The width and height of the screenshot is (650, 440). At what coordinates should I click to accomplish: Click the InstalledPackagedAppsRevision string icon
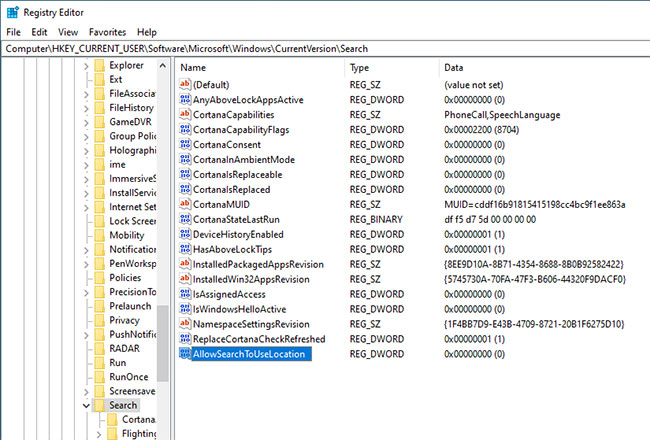(185, 263)
